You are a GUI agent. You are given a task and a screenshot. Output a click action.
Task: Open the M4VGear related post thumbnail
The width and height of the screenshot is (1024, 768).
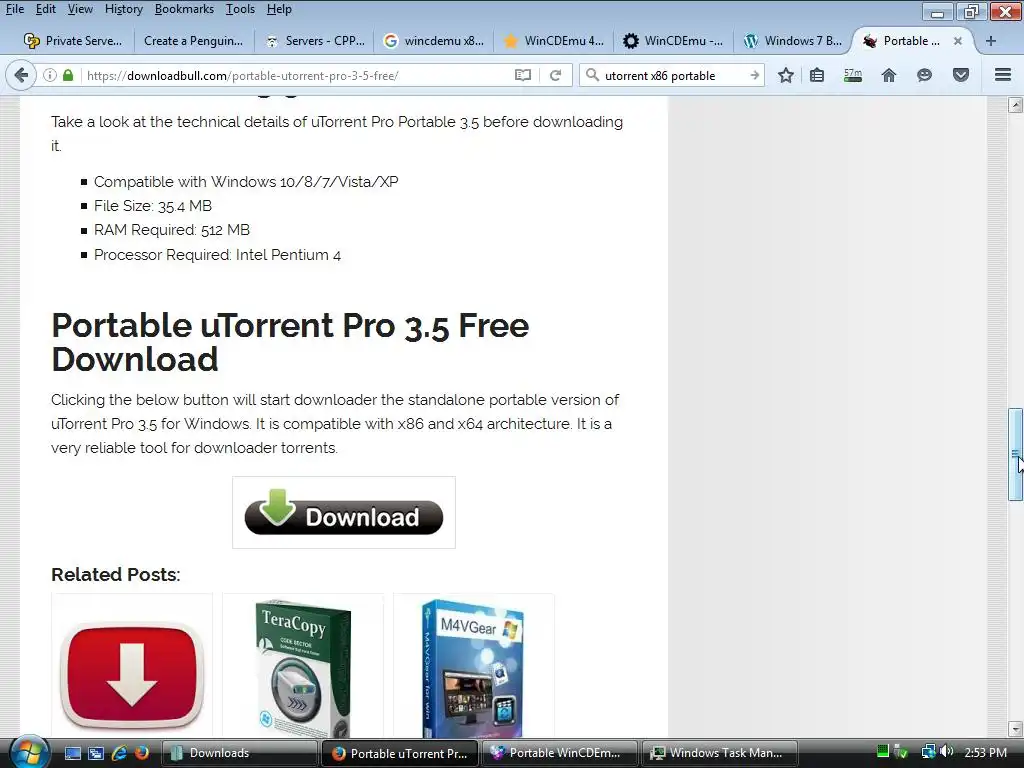[x=473, y=666]
